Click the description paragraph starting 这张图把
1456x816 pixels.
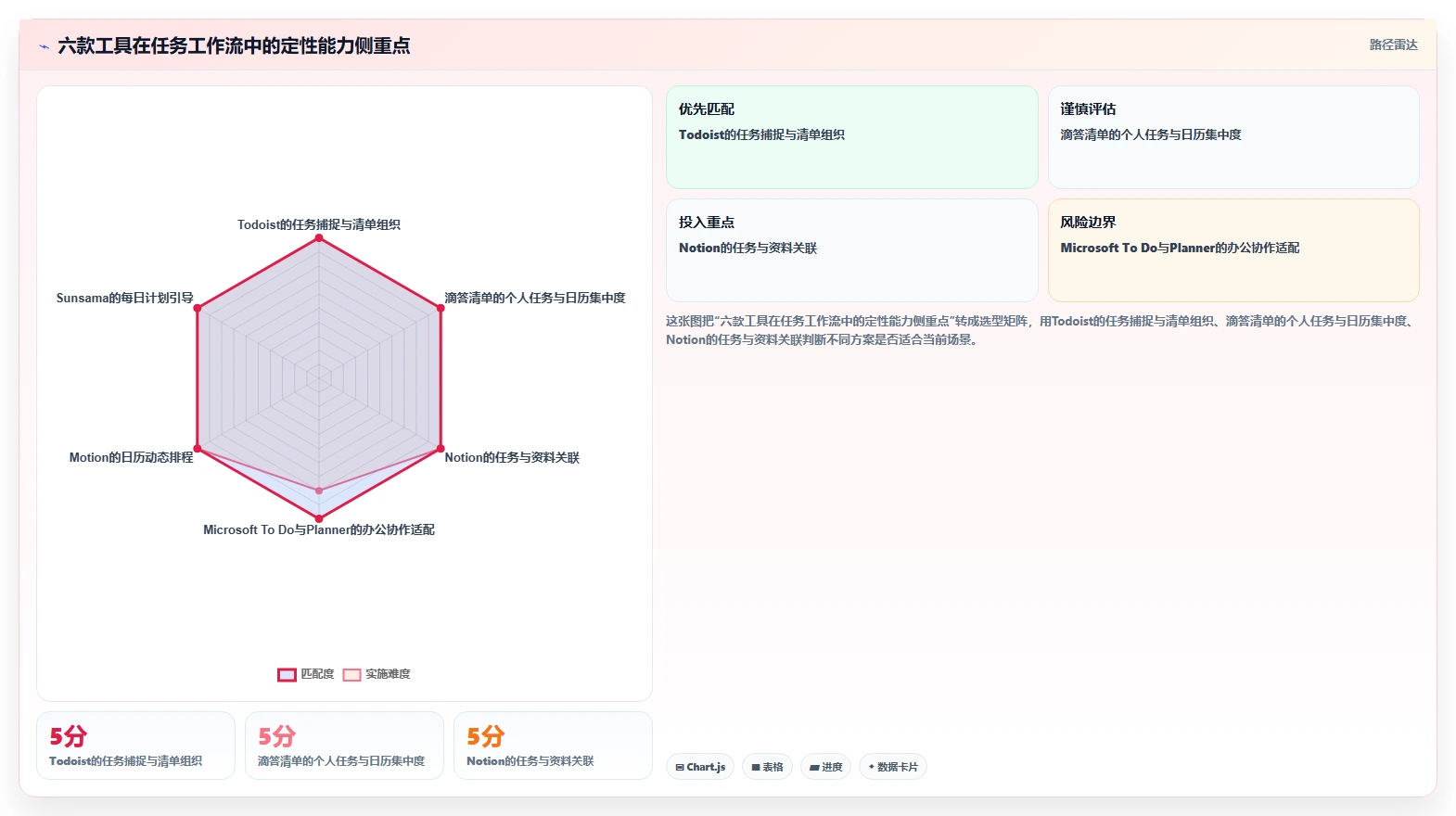[x=1041, y=330]
